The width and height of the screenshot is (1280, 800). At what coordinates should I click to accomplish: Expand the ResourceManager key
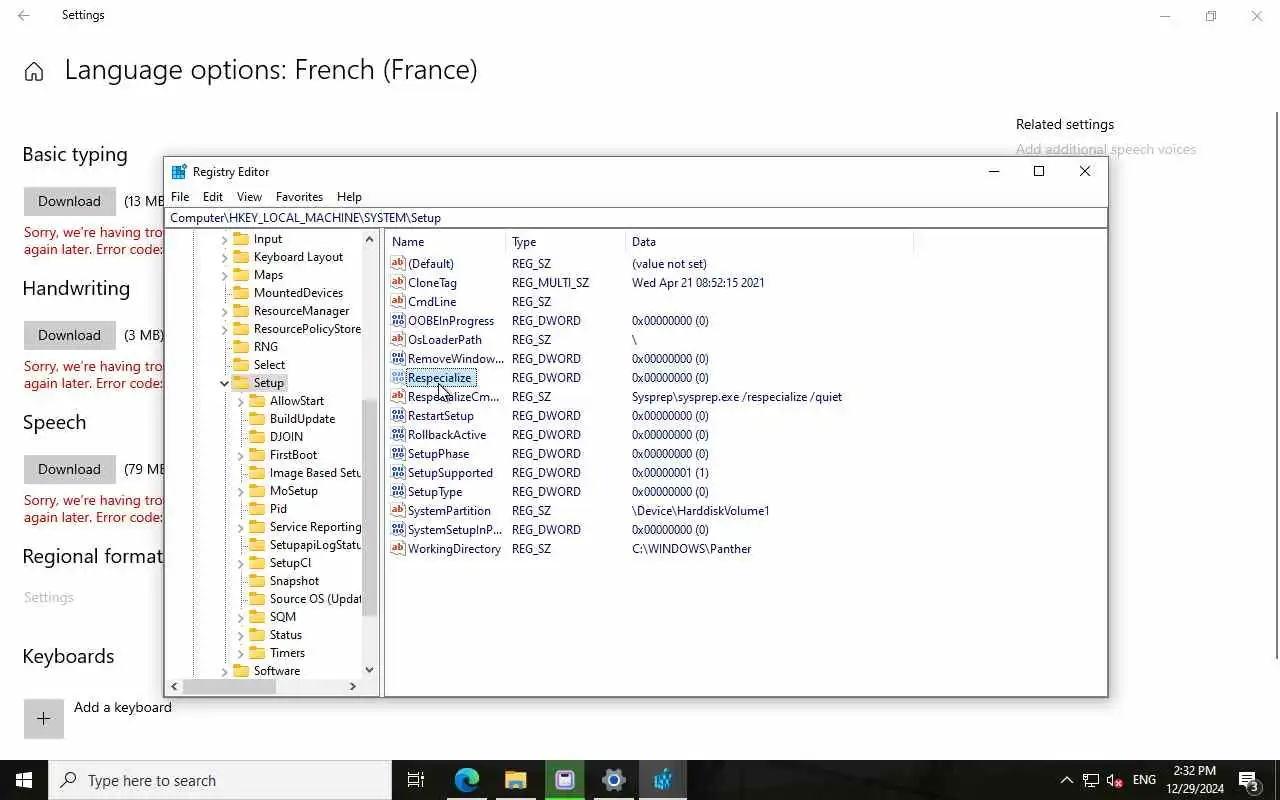point(224,312)
